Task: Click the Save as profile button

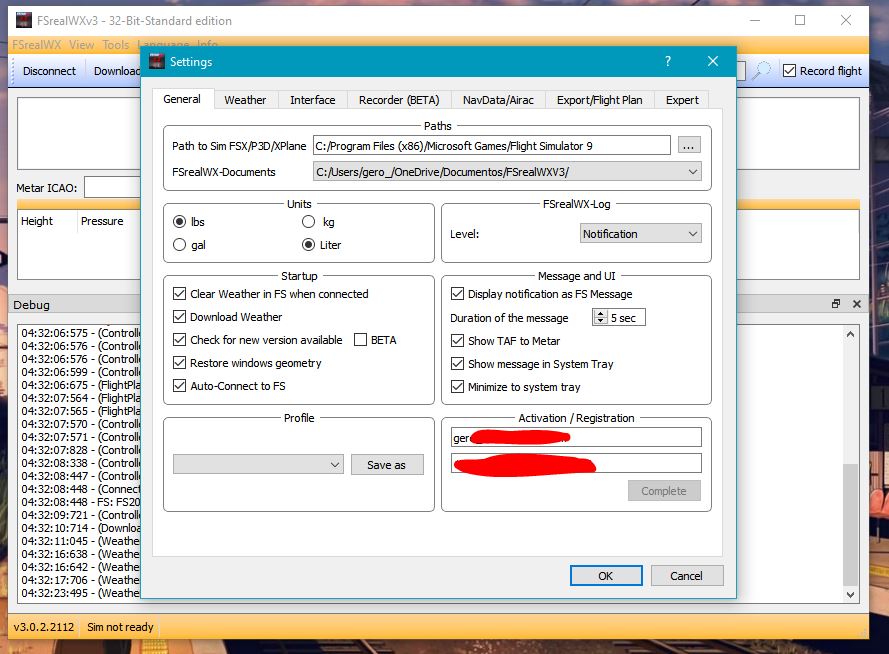Action: coord(387,465)
